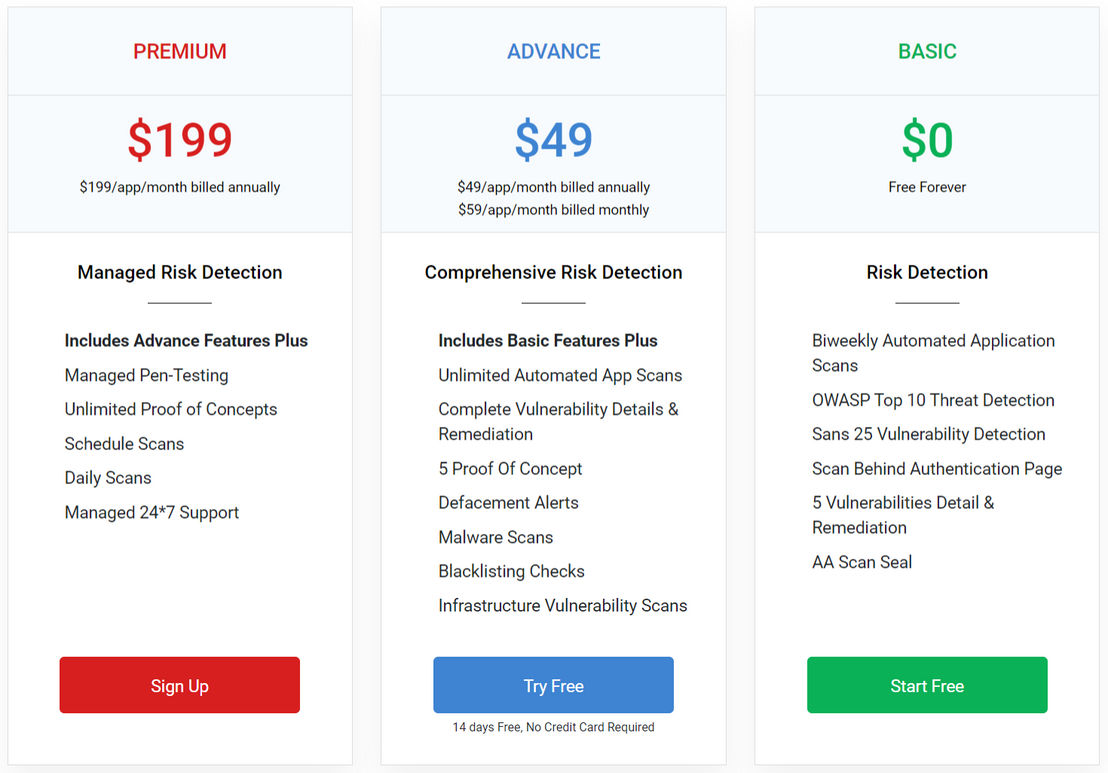Image resolution: width=1108 pixels, height=773 pixels.
Task: Click Defacement Alerts feature item
Action: coord(508,502)
